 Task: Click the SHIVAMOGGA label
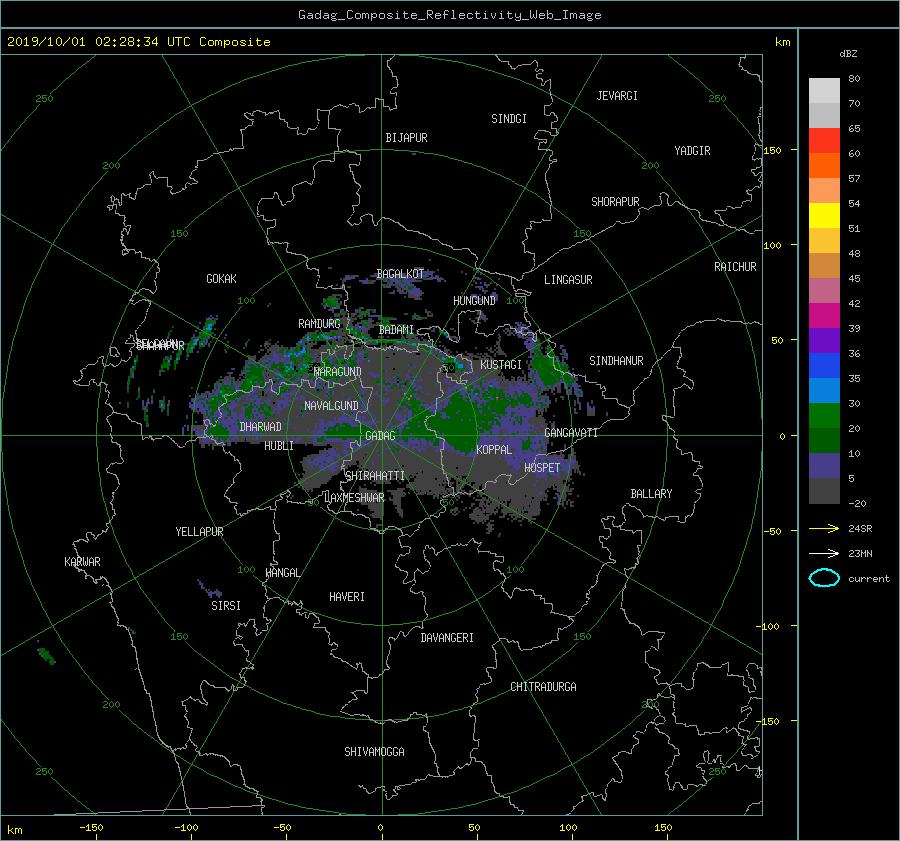click(374, 752)
